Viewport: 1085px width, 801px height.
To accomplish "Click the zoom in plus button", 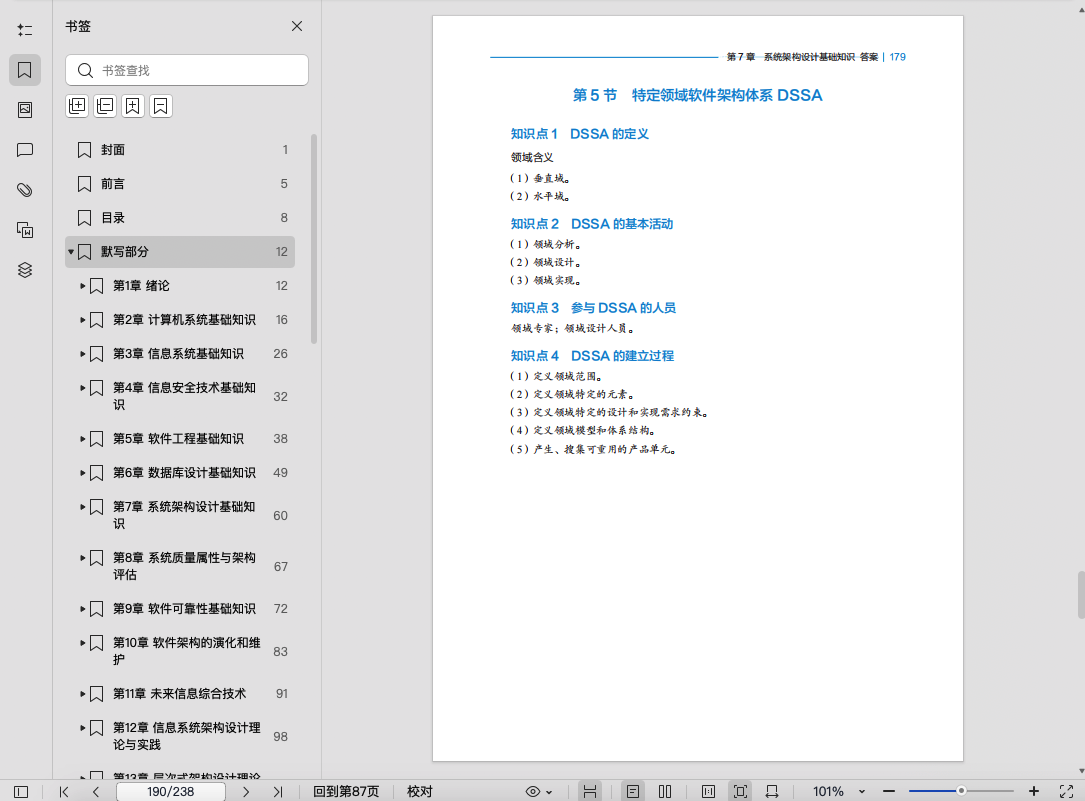I will click(1034, 791).
